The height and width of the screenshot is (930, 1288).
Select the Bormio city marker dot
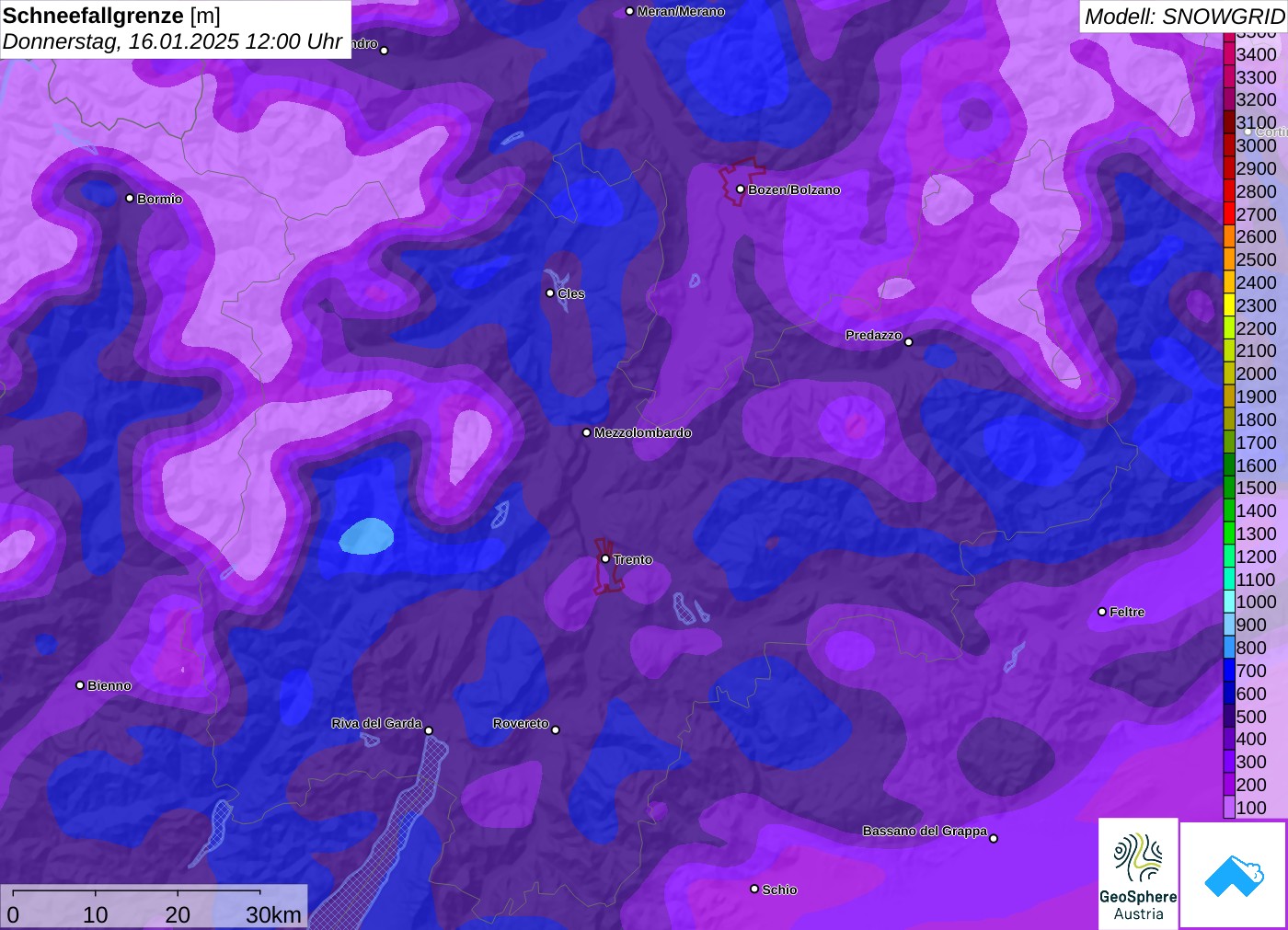(x=130, y=198)
